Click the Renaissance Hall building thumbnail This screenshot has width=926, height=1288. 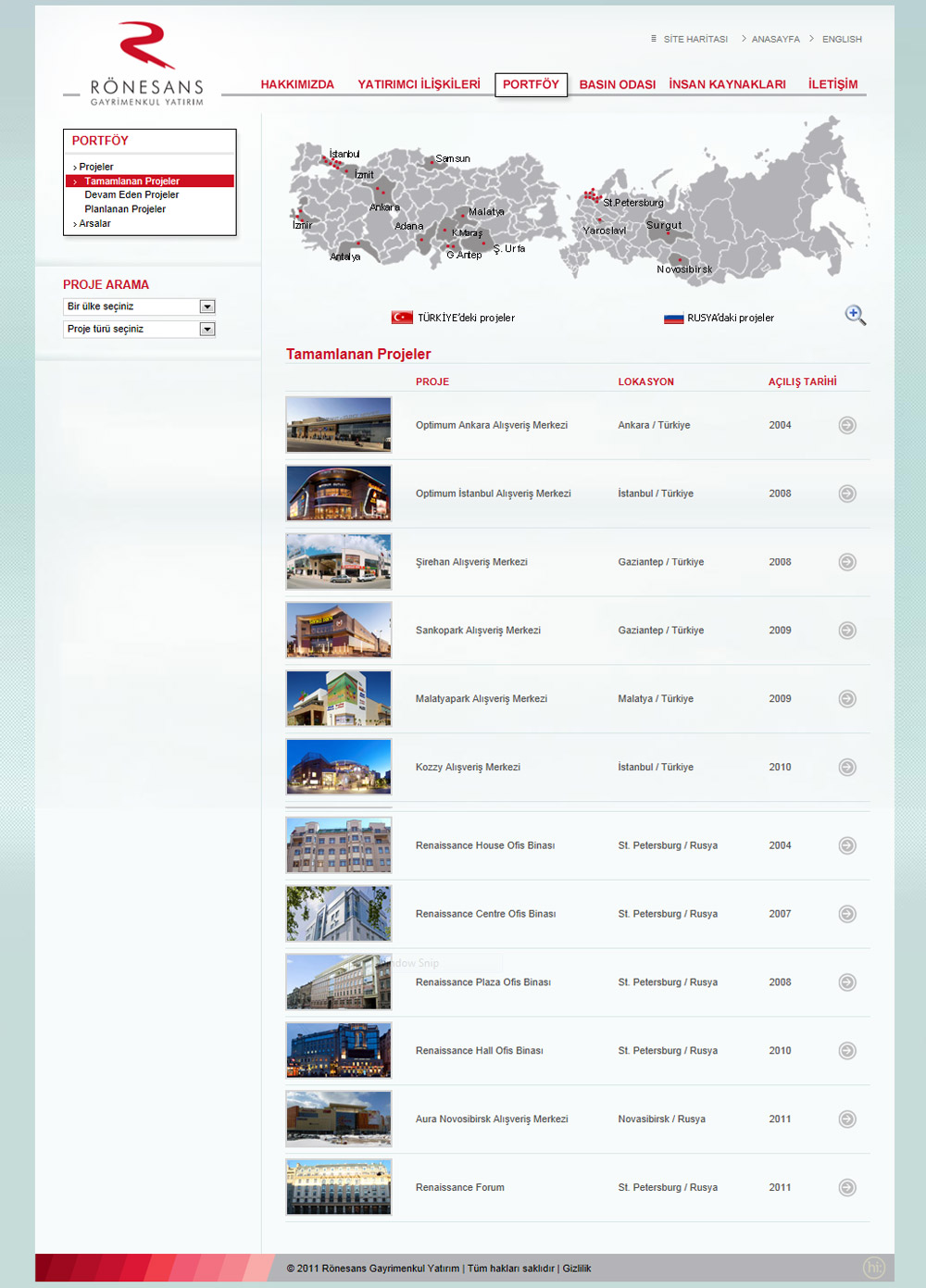(x=339, y=1050)
